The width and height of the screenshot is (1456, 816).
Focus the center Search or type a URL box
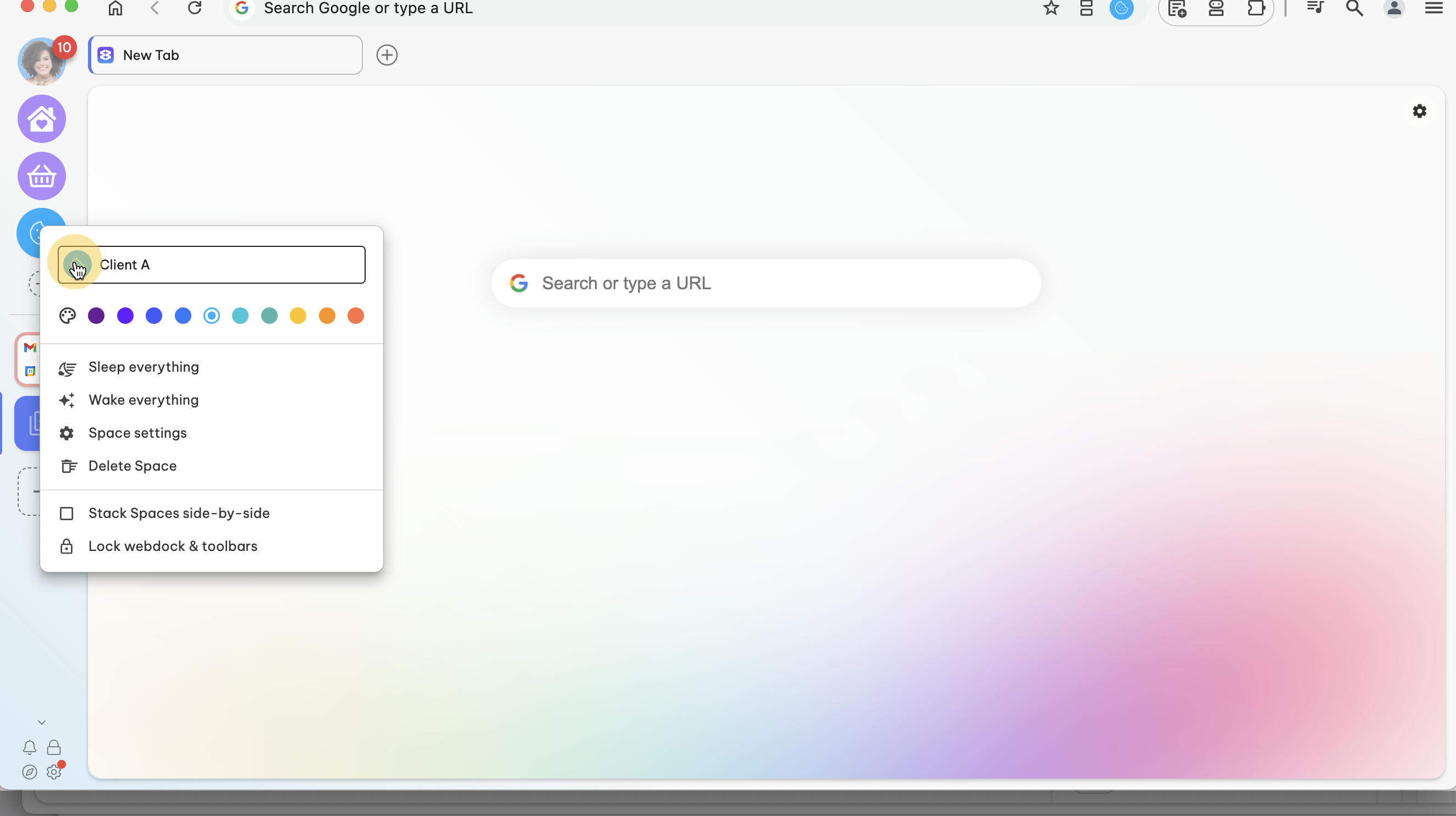[766, 283]
